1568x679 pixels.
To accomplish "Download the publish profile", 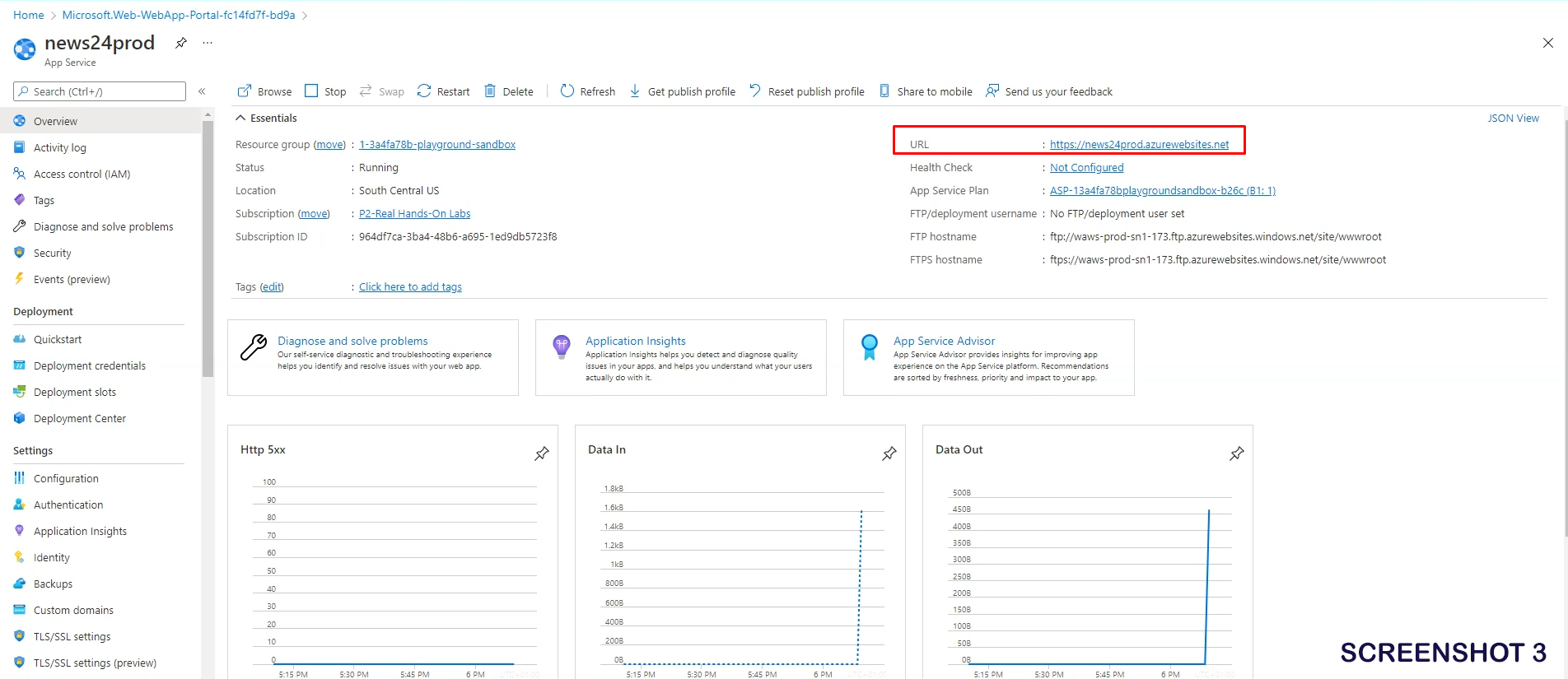I will coord(682,91).
